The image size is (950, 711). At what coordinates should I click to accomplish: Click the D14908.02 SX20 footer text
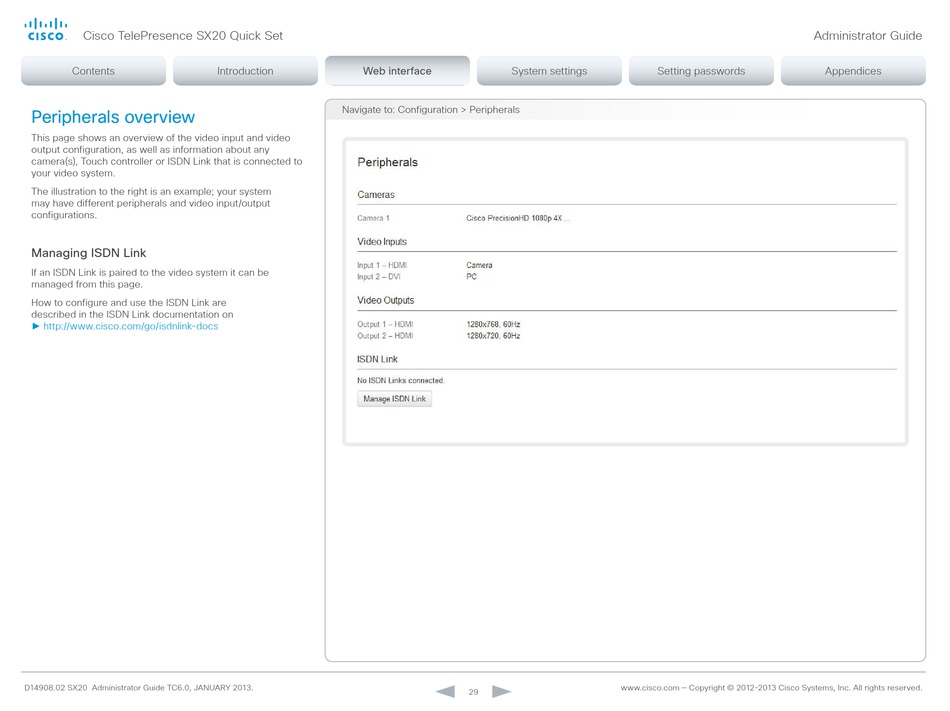(x=139, y=688)
